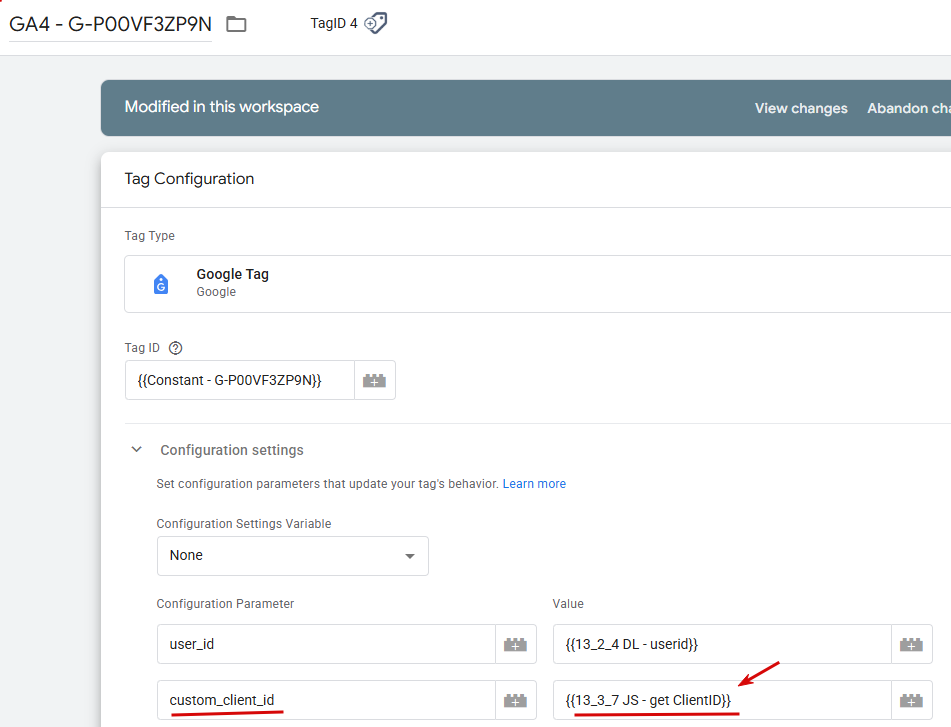Click the 13_3_7 JS - get ClientID value field

pos(720,701)
